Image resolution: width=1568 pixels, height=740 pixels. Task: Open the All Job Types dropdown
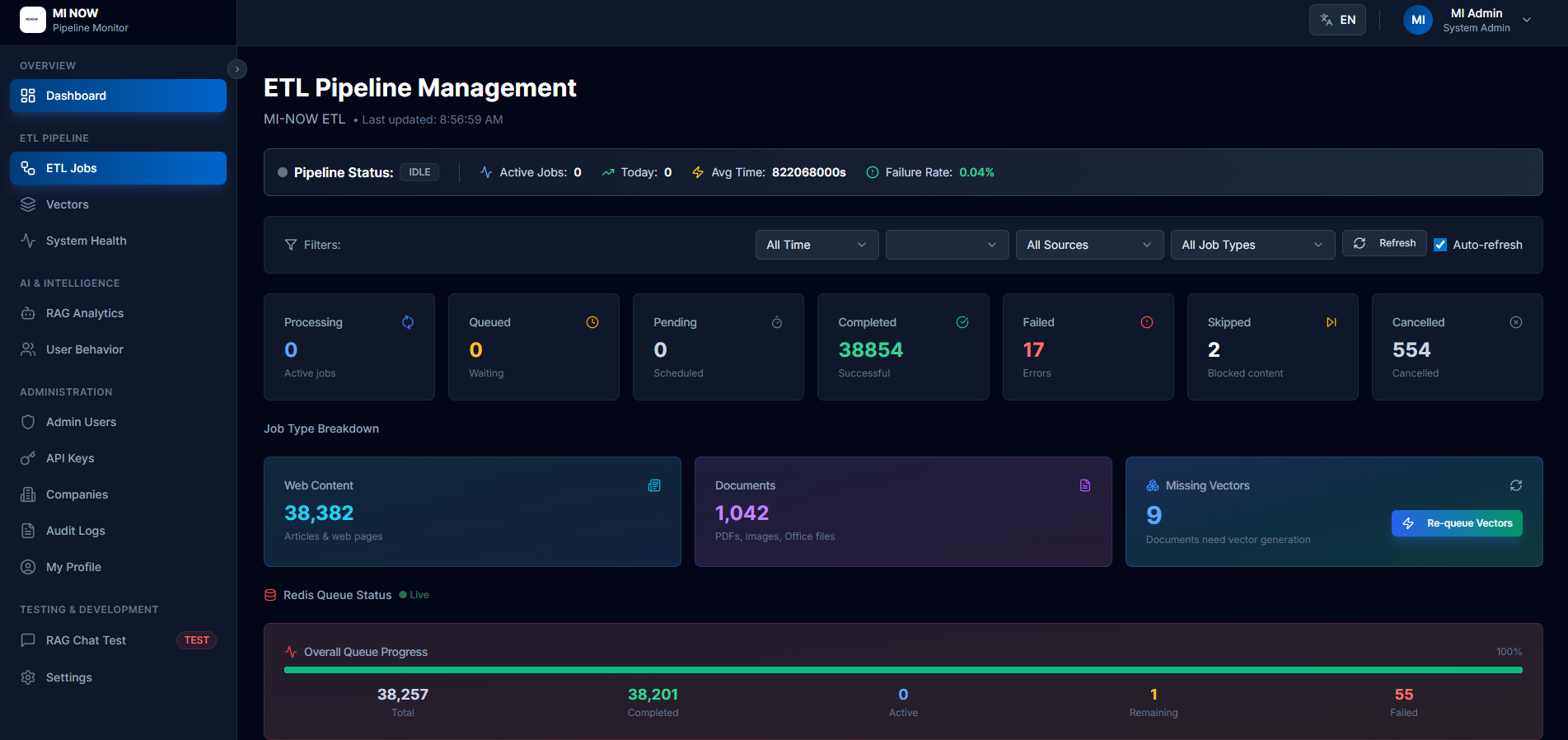pos(1252,245)
